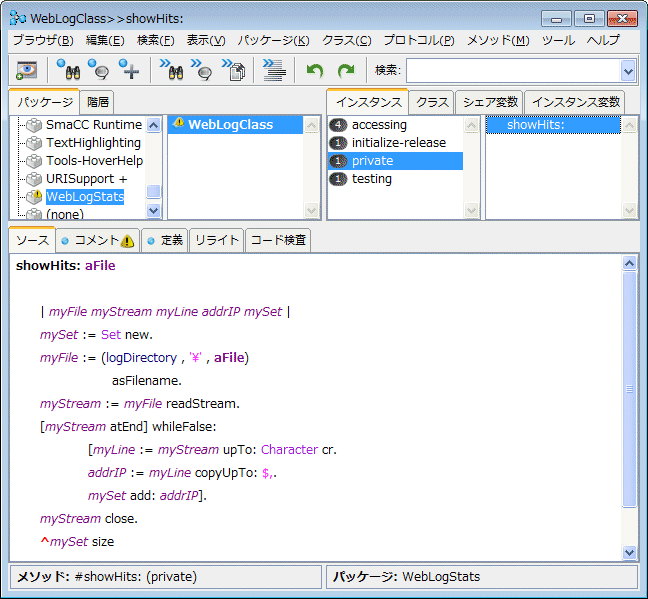Switch to the 階層 tab
Image resolution: width=648 pixels, height=599 pixels.
pyautogui.click(x=98, y=102)
